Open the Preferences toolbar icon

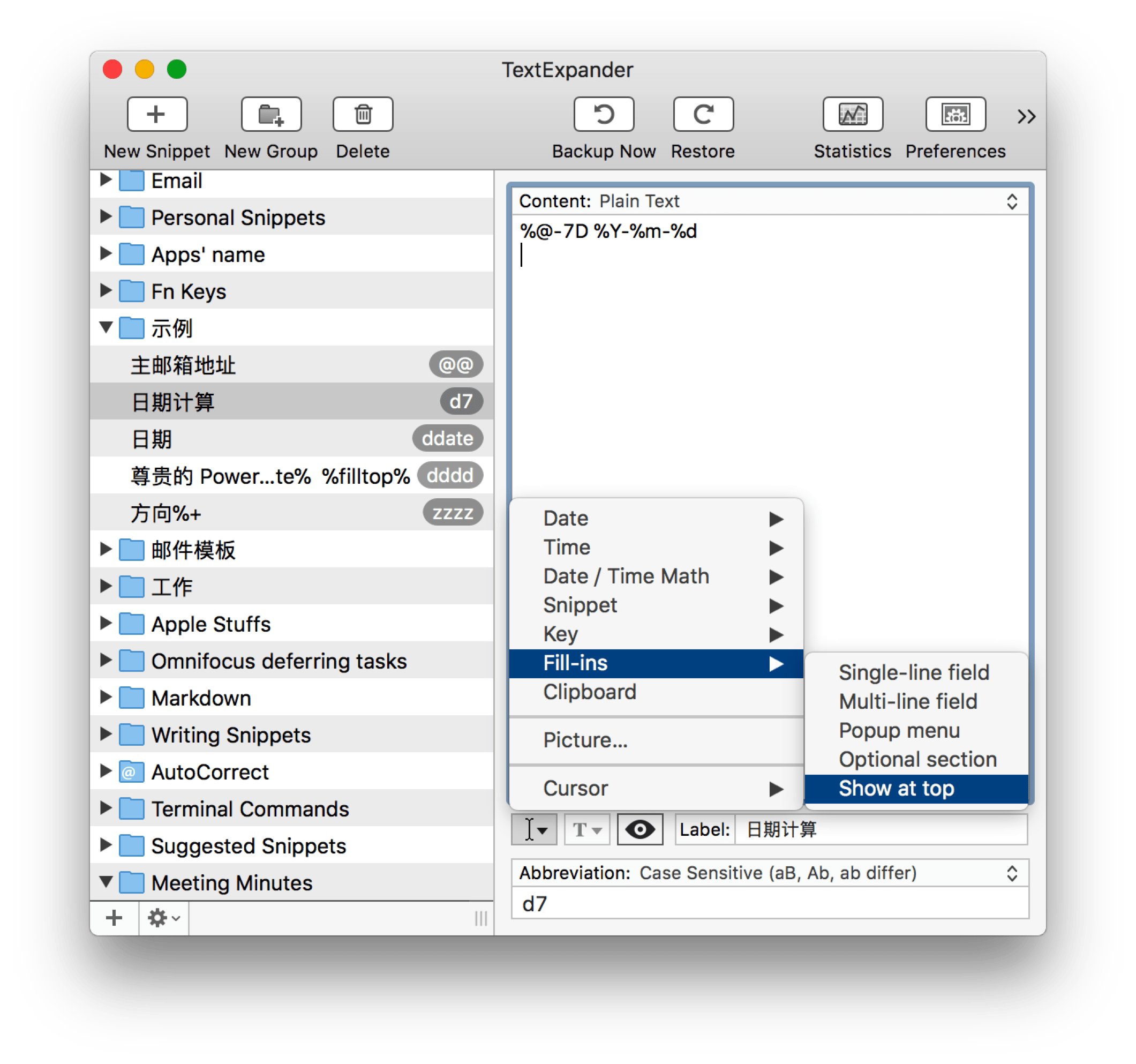[955, 114]
